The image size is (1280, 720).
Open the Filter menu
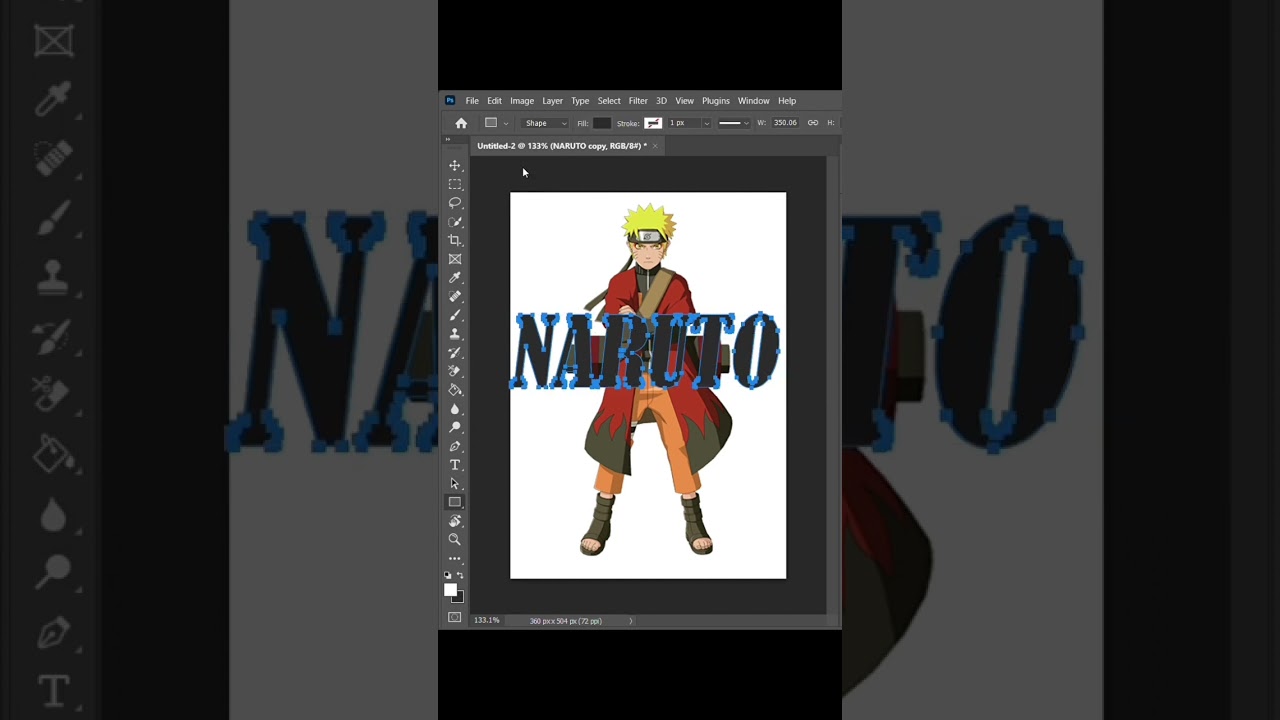tap(638, 101)
